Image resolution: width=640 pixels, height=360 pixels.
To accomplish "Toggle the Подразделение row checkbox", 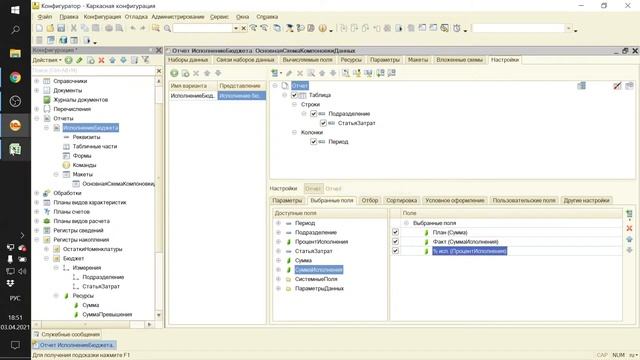I will pos(313,114).
